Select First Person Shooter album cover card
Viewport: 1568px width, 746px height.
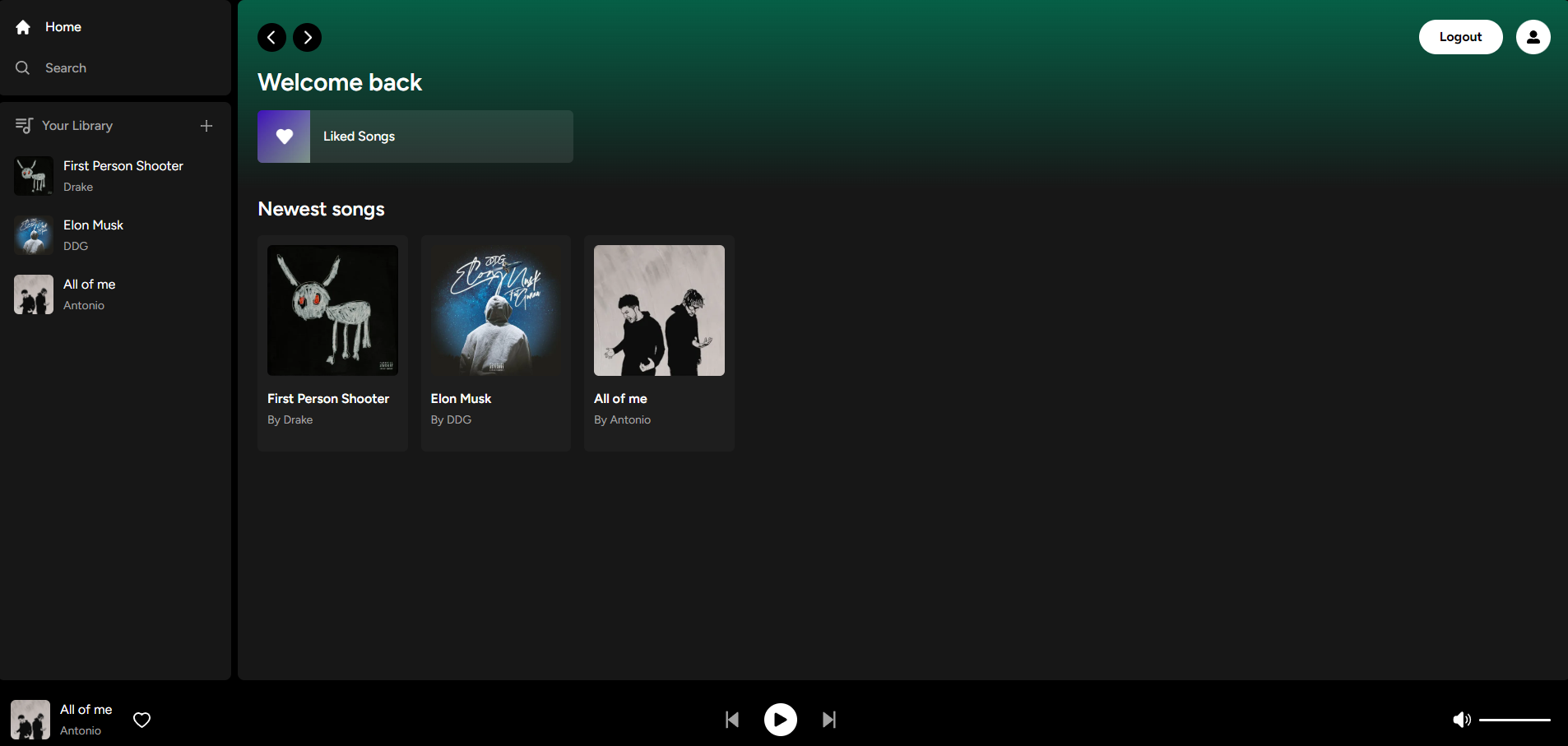pos(332,311)
